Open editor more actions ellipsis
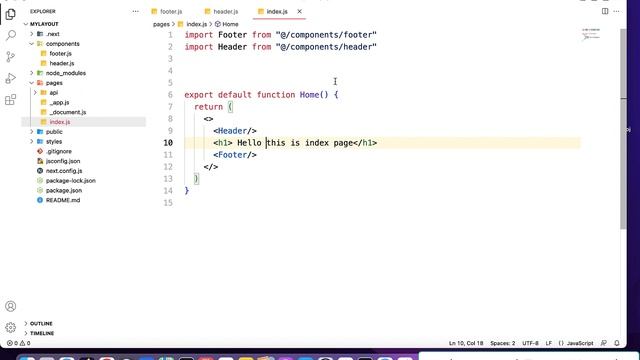The width and height of the screenshot is (640, 360). click(617, 11)
